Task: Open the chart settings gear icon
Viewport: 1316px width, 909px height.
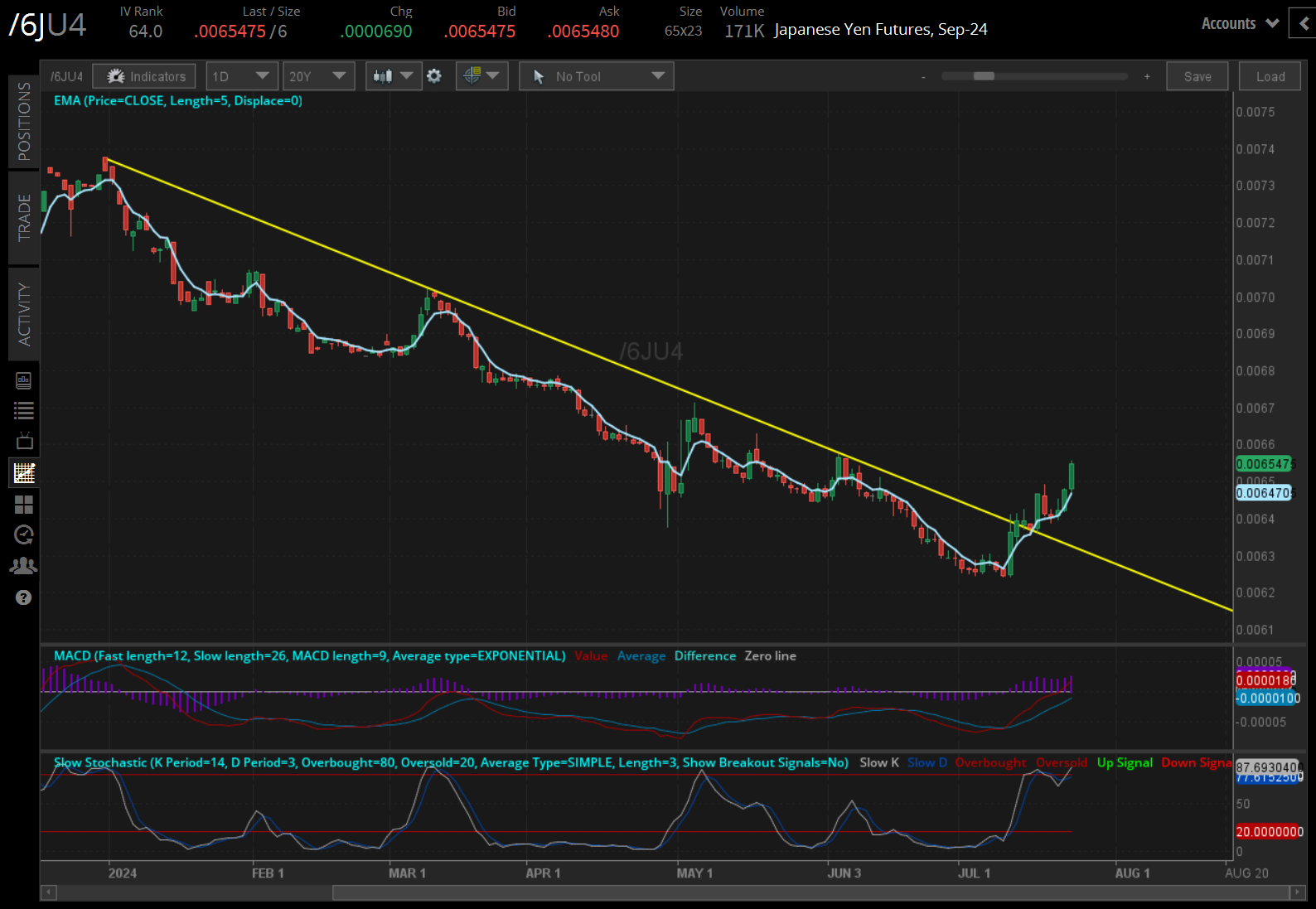Action: (434, 76)
